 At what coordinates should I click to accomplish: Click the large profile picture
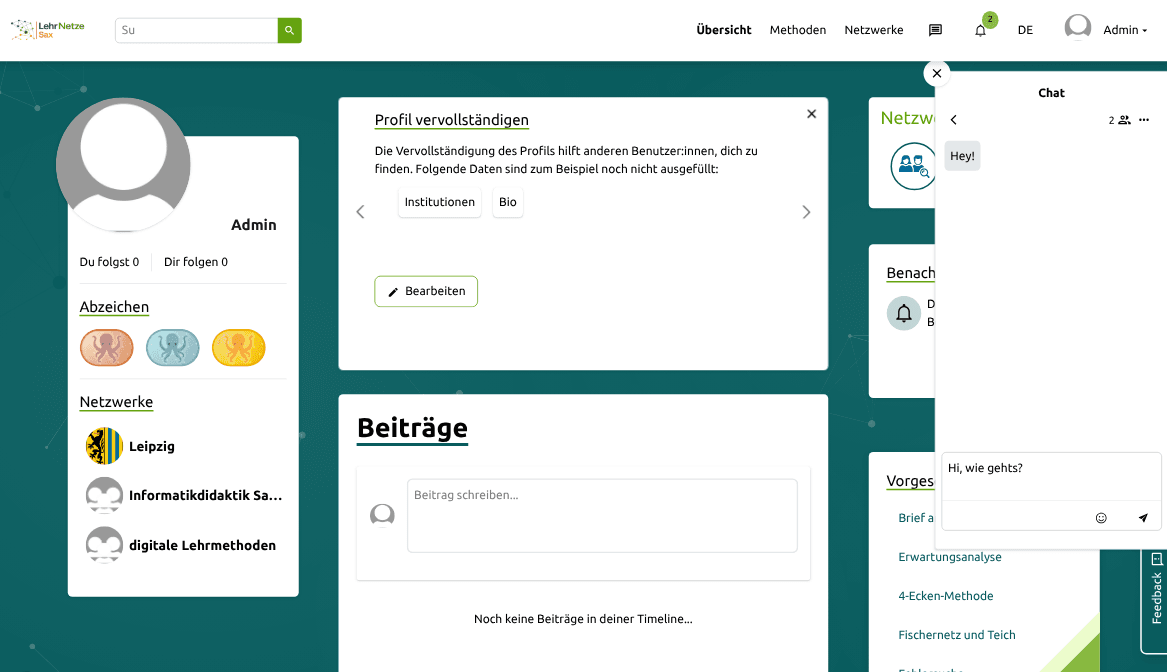(x=124, y=164)
